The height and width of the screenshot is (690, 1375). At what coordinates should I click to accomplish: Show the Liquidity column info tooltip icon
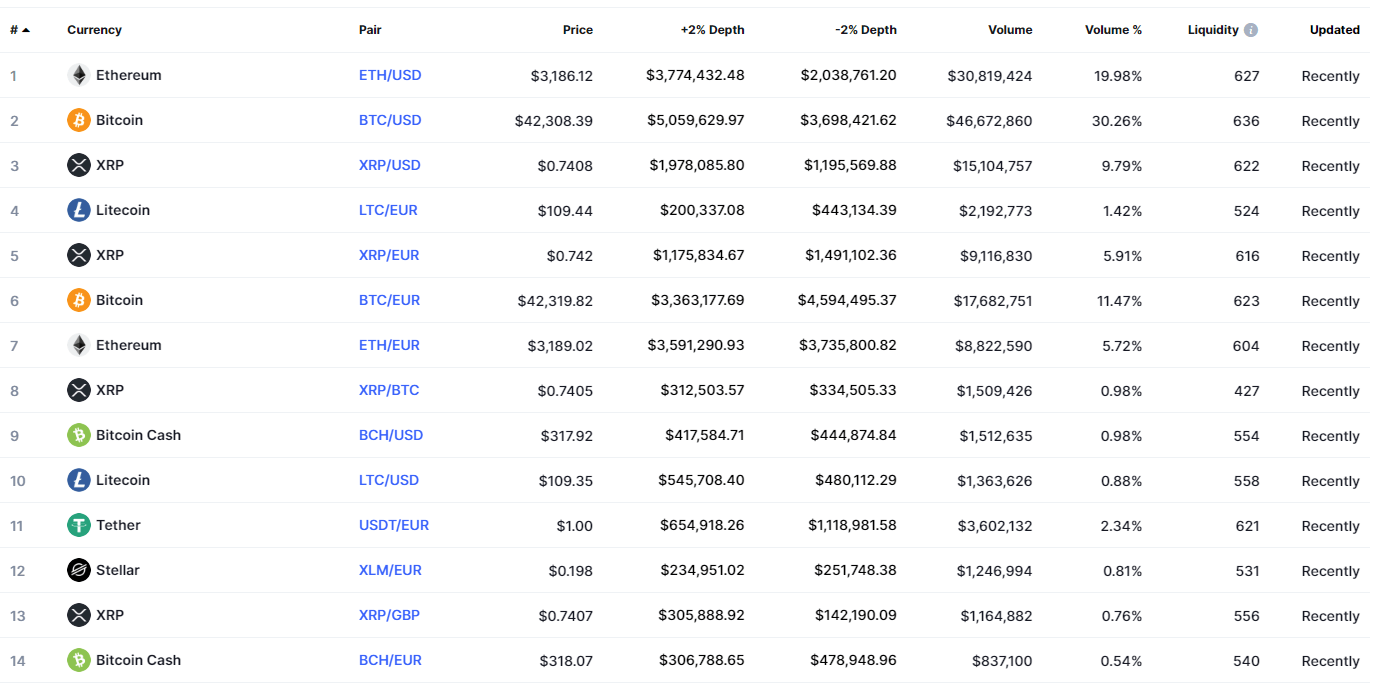[x=1251, y=30]
